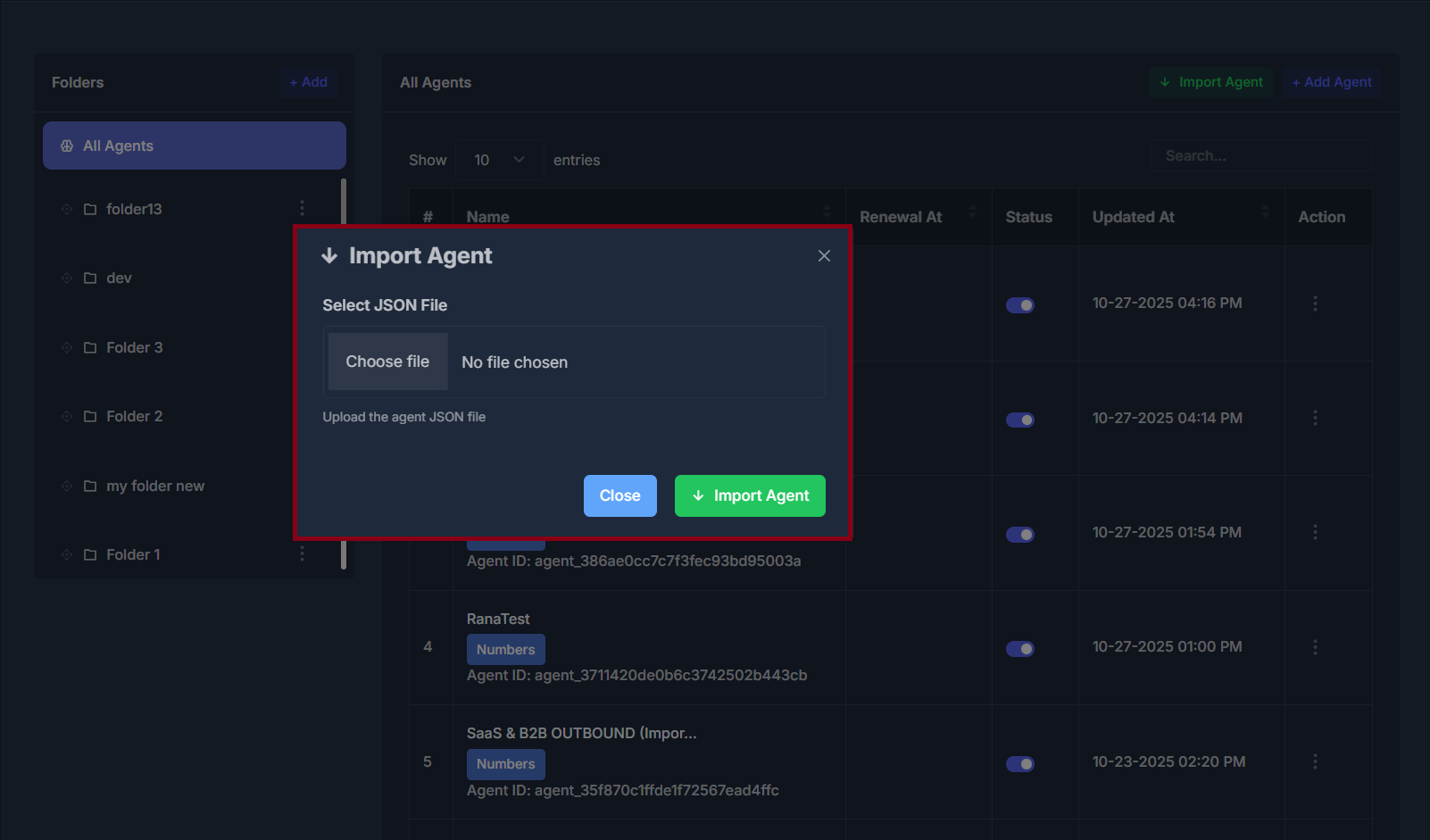Disable the status toggle for SaaS & B2B OUTBOUND

point(1020,764)
